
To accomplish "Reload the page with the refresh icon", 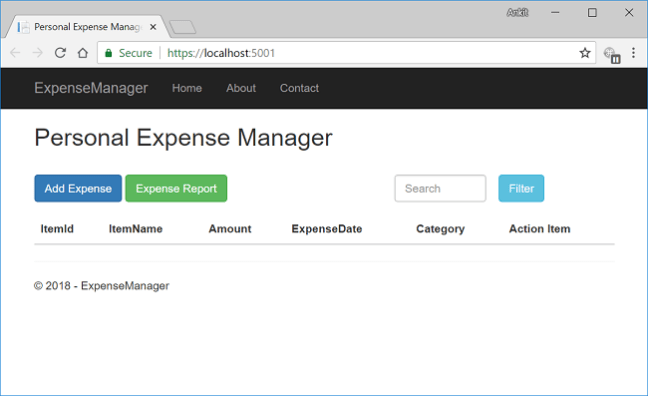I will click(60, 53).
